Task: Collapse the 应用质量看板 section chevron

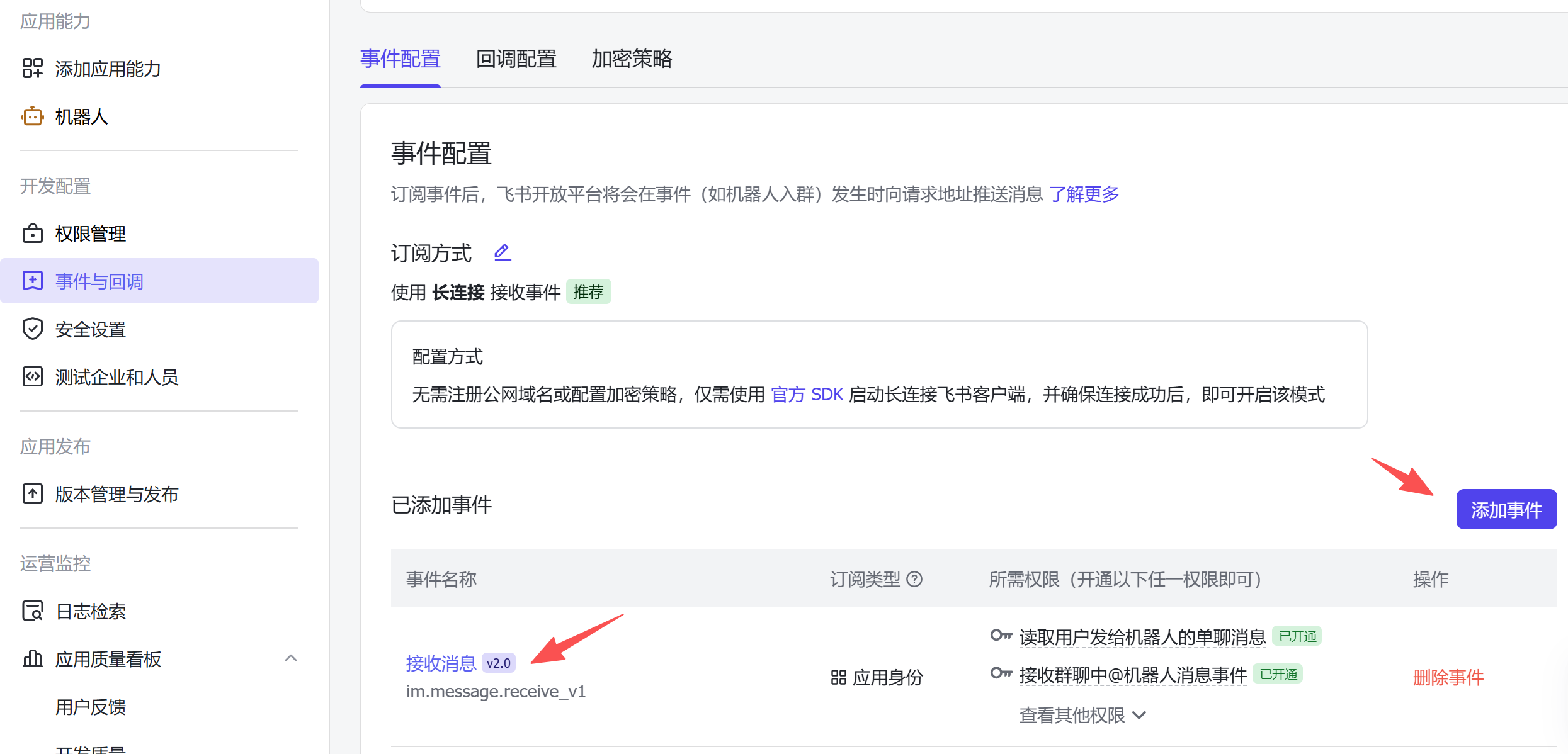Action: [290, 658]
